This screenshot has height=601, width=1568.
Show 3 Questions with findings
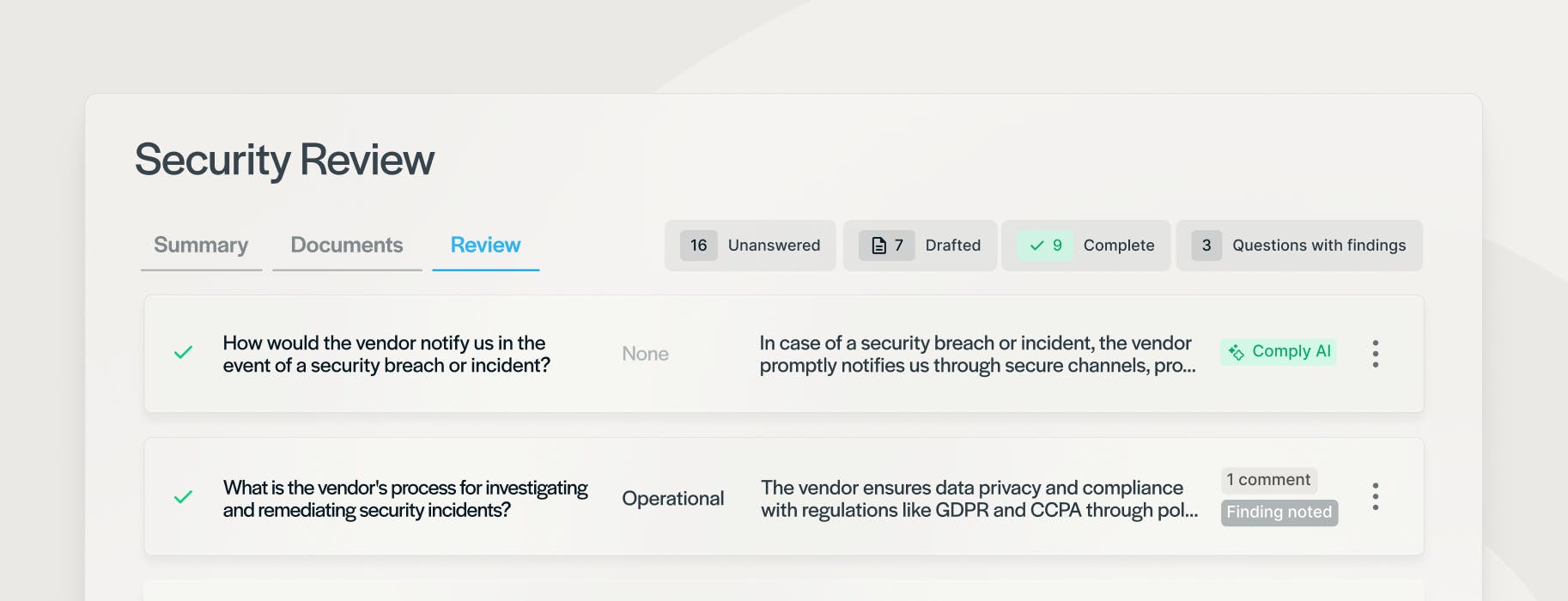[1298, 246]
